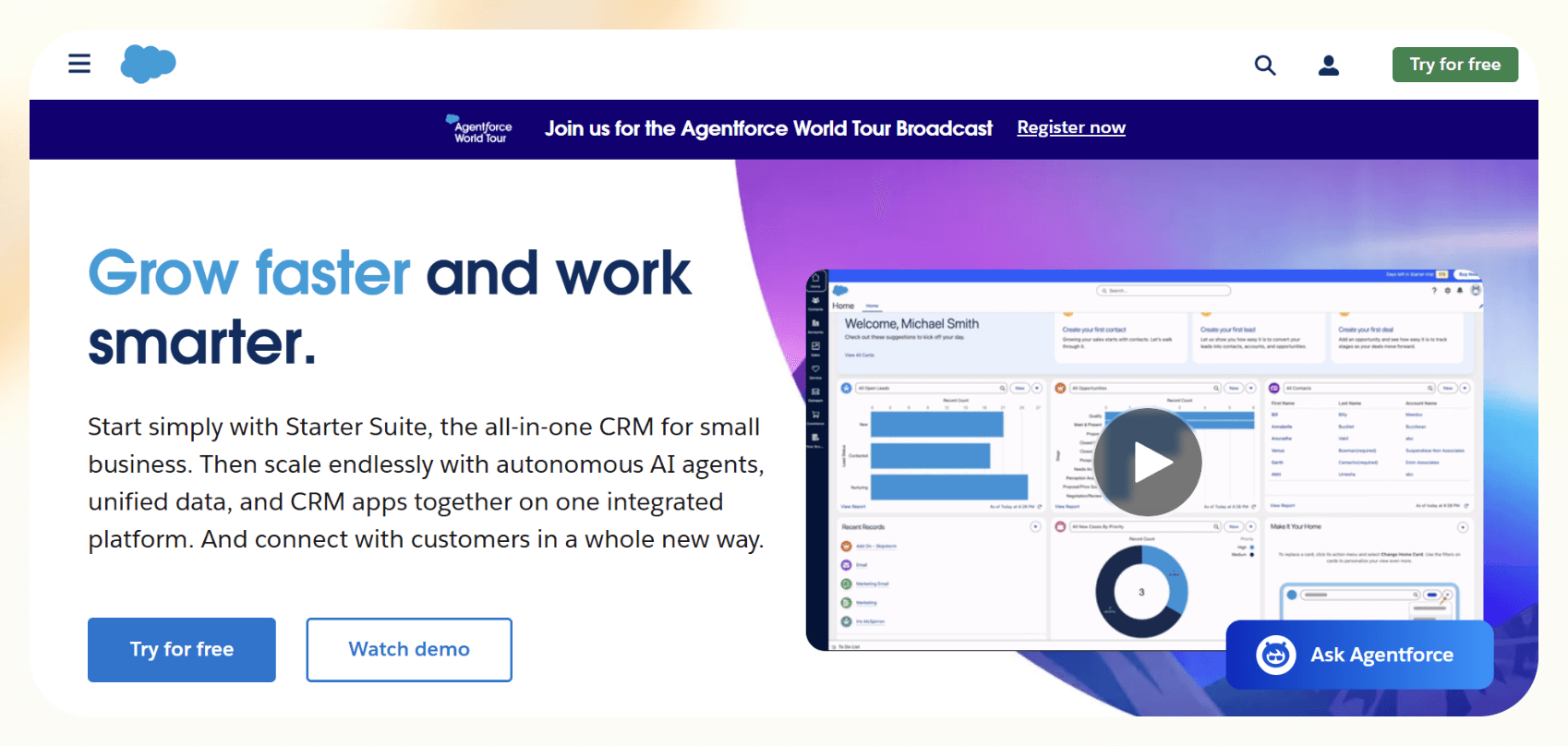
Task: Click the Watch demo button
Action: [409, 650]
